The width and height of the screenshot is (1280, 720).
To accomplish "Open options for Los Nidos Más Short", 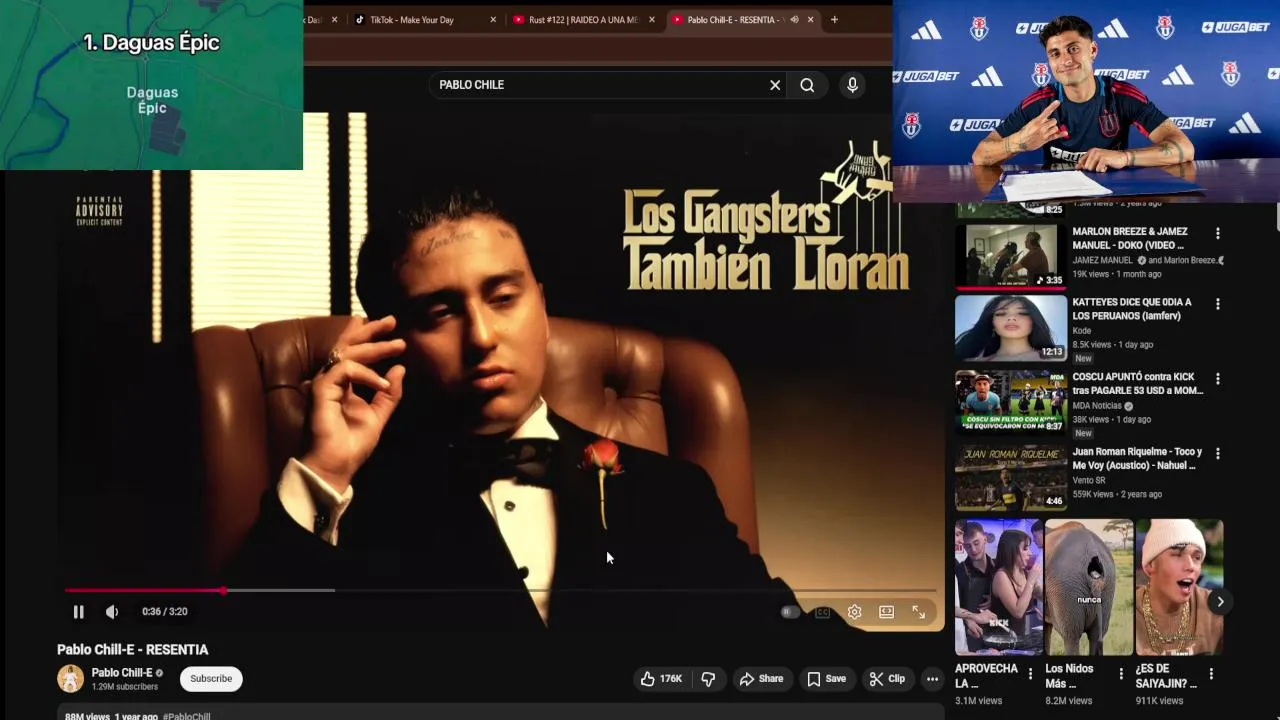I will tap(1120, 674).
